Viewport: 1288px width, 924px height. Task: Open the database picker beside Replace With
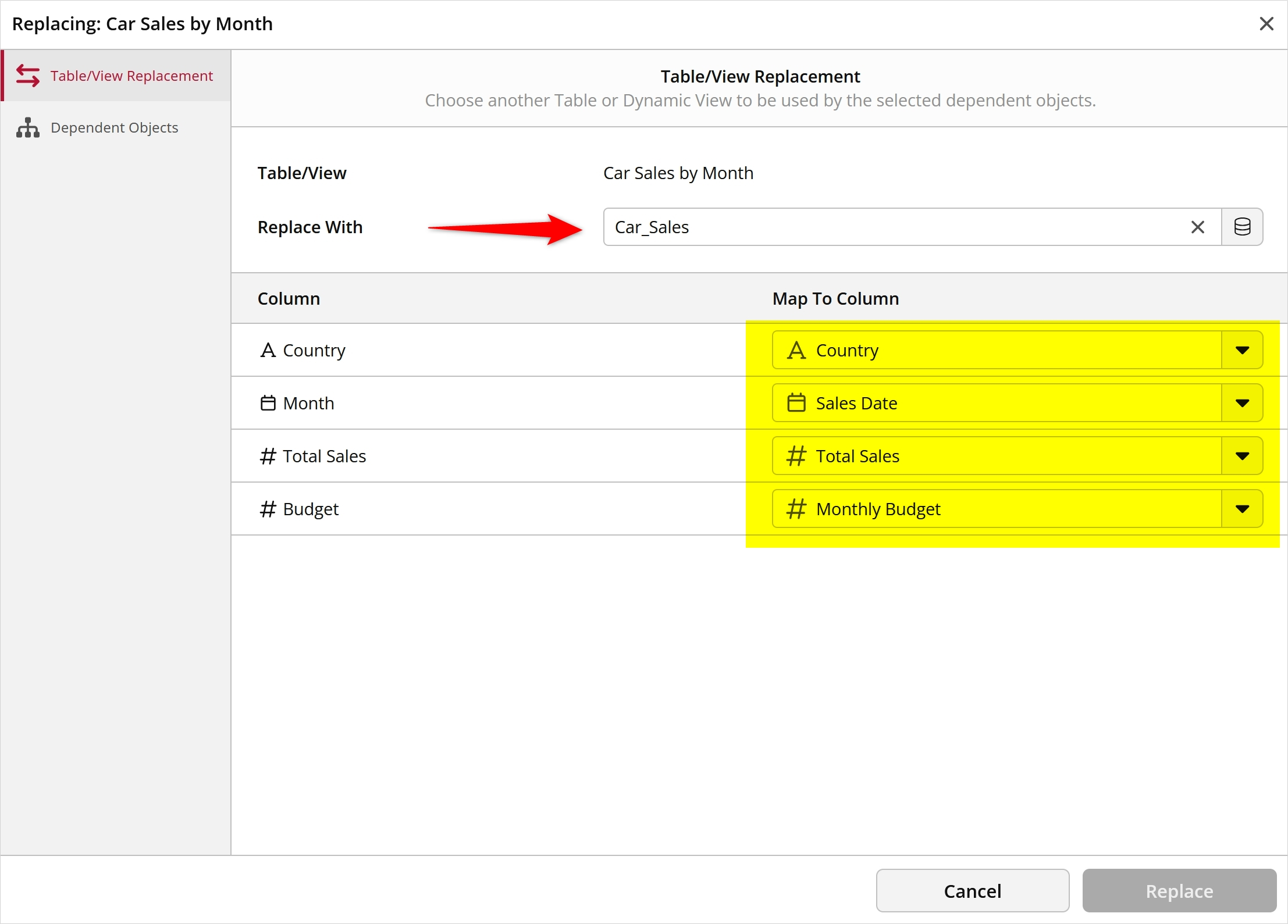pos(1242,227)
